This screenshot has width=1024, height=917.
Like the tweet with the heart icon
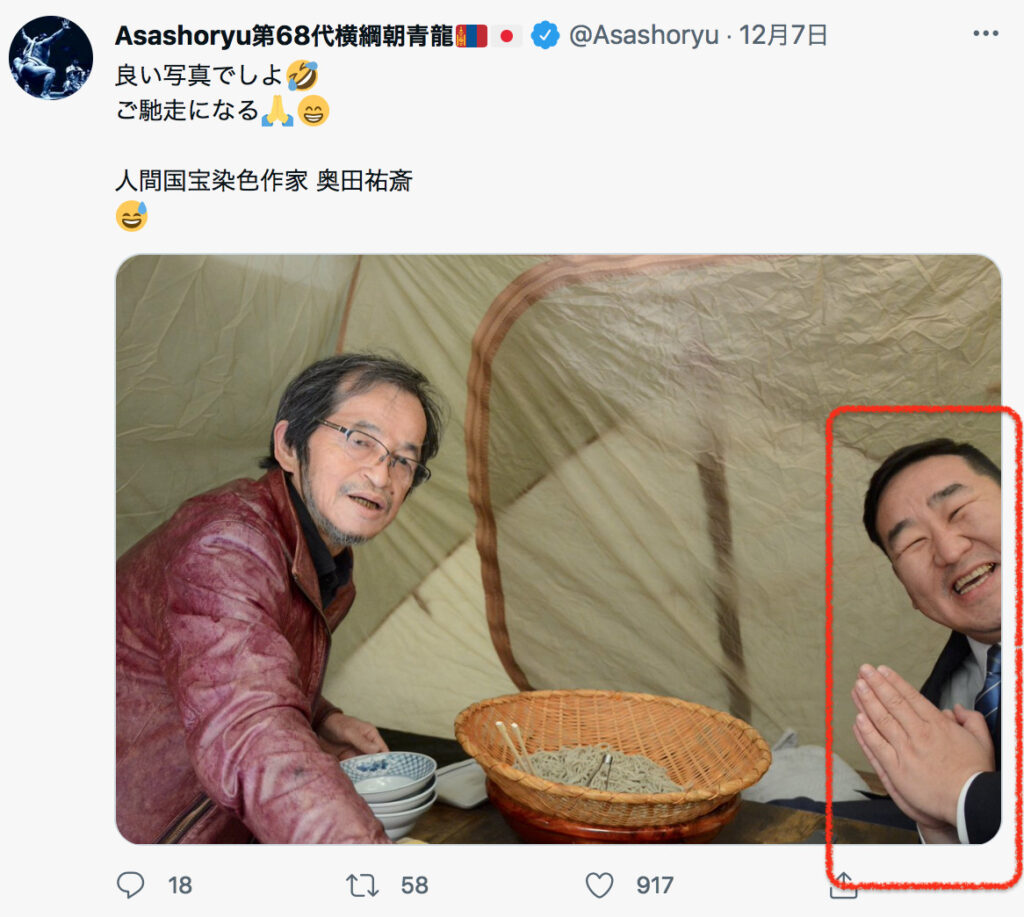pyautogui.click(x=599, y=886)
